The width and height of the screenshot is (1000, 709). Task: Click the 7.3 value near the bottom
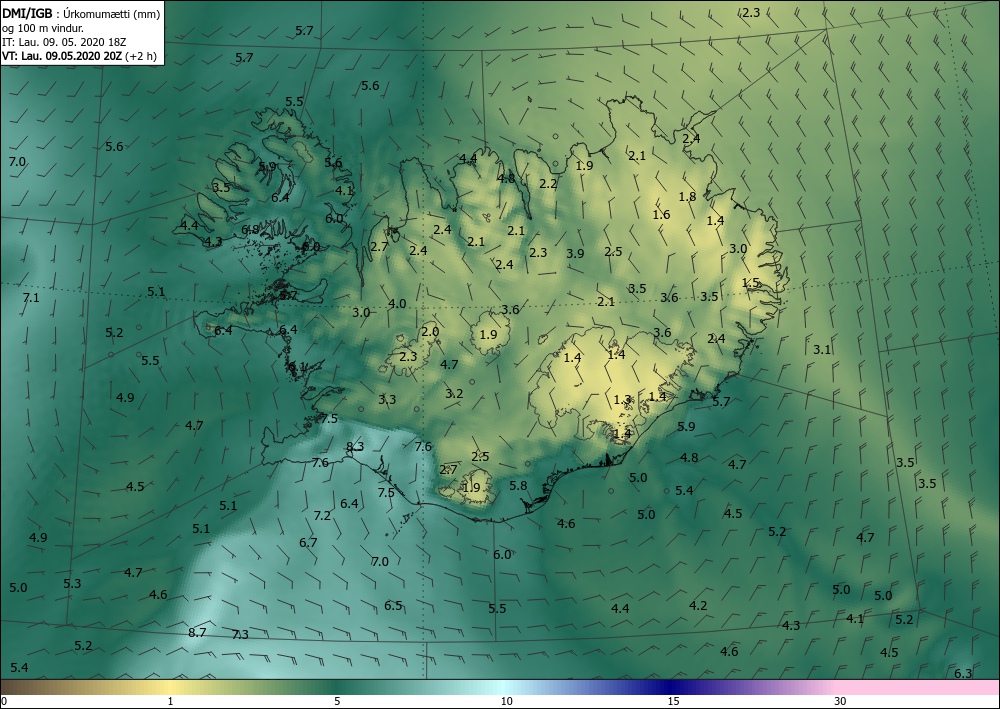click(x=240, y=634)
